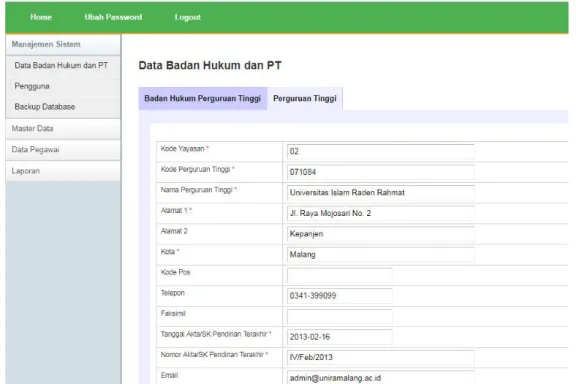This screenshot has width=576, height=384.
Task: Switch to Badan Hukum Perguruan Tinggi tab
Action: [202, 98]
